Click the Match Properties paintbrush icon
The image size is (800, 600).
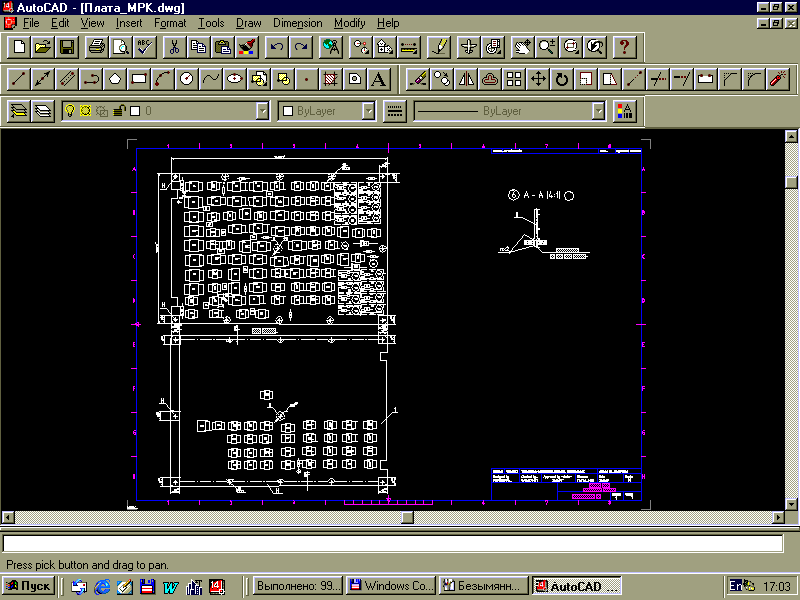pos(248,47)
